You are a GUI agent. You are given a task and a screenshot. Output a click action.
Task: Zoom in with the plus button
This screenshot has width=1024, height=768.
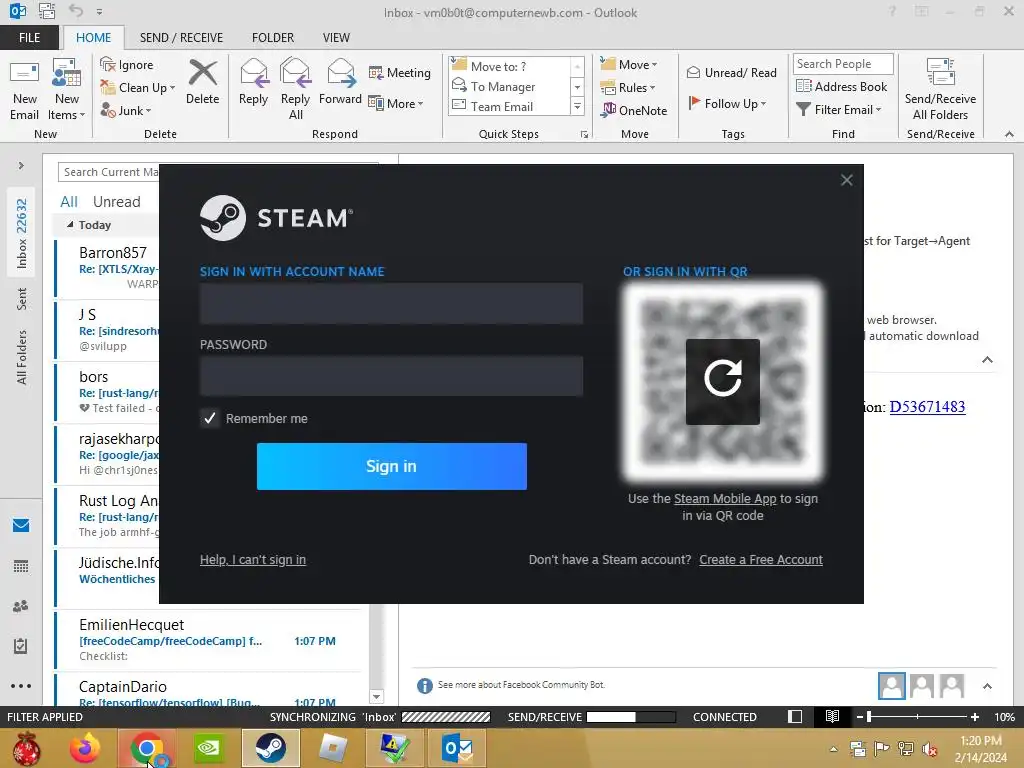[x=974, y=717]
